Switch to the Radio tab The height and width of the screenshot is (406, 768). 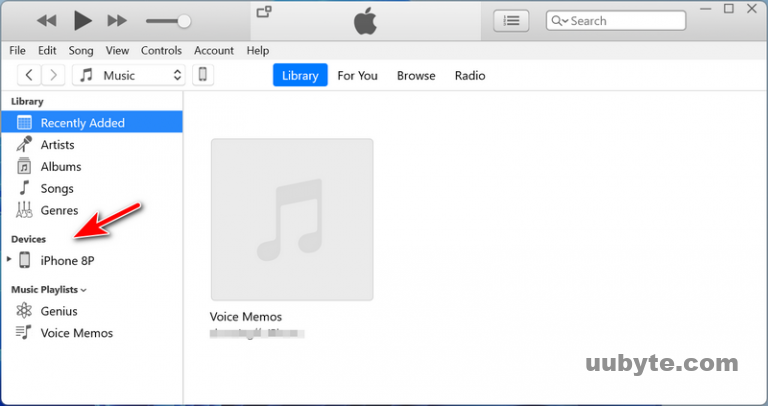click(x=470, y=75)
